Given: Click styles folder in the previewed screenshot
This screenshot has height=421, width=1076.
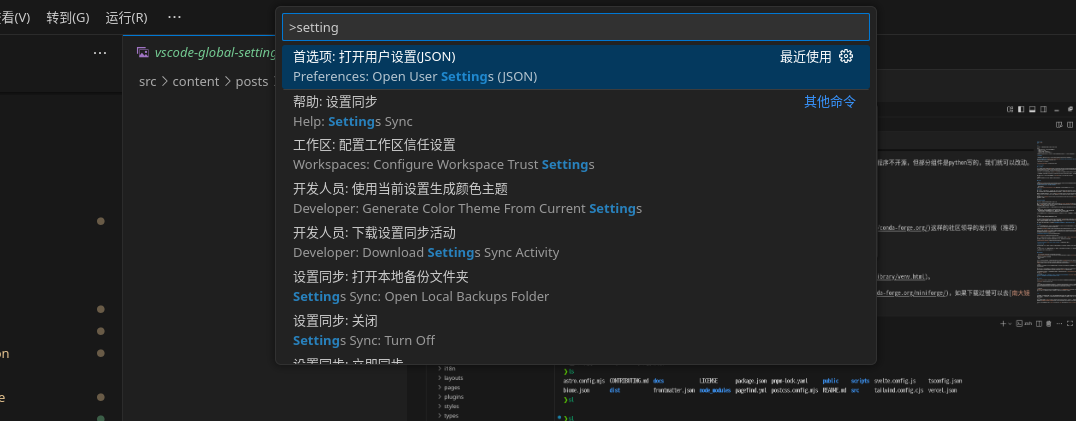Looking at the screenshot, I should point(452,406).
